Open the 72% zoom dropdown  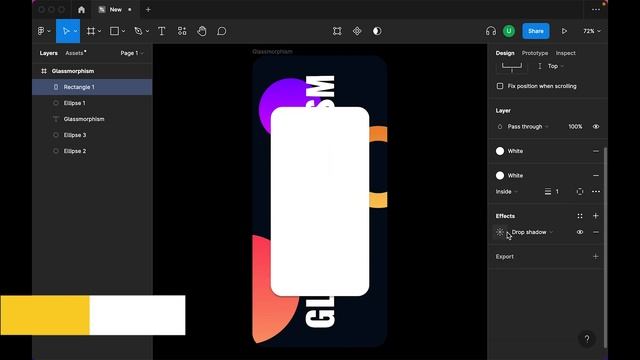pyautogui.click(x=592, y=31)
